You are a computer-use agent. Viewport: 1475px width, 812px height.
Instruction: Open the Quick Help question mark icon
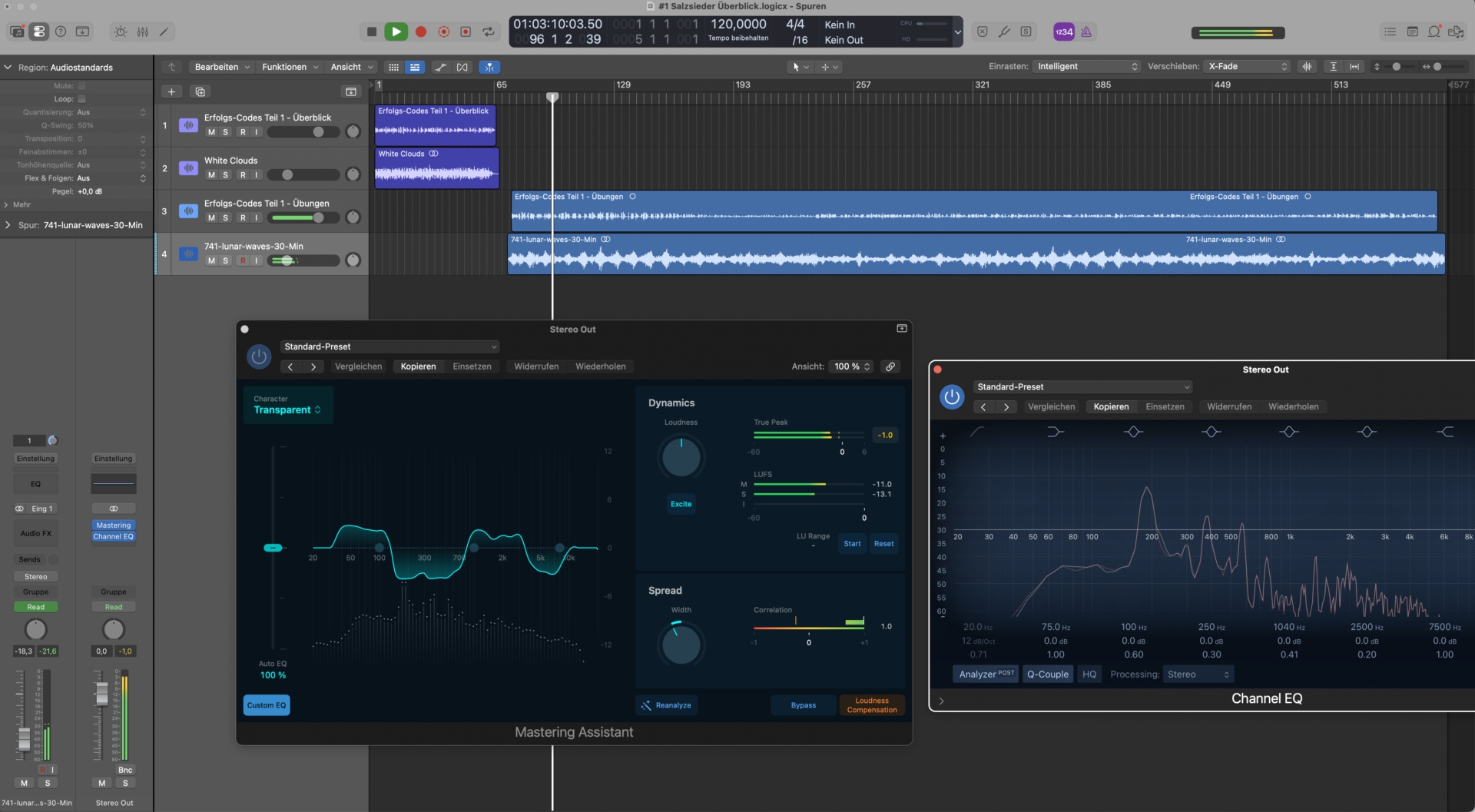tap(61, 31)
